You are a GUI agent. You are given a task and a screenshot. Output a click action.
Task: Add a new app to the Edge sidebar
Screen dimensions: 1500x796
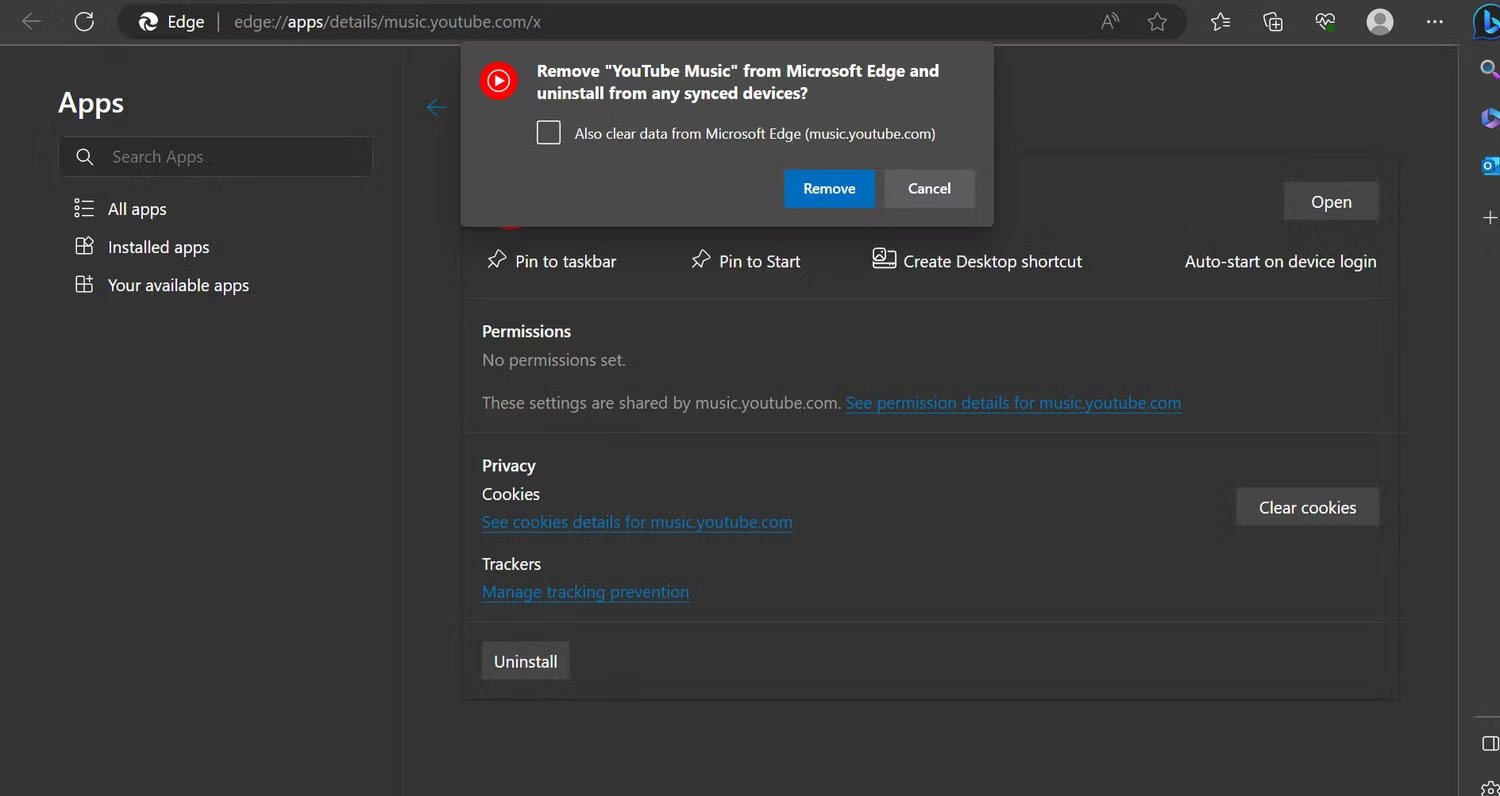coord(1489,217)
